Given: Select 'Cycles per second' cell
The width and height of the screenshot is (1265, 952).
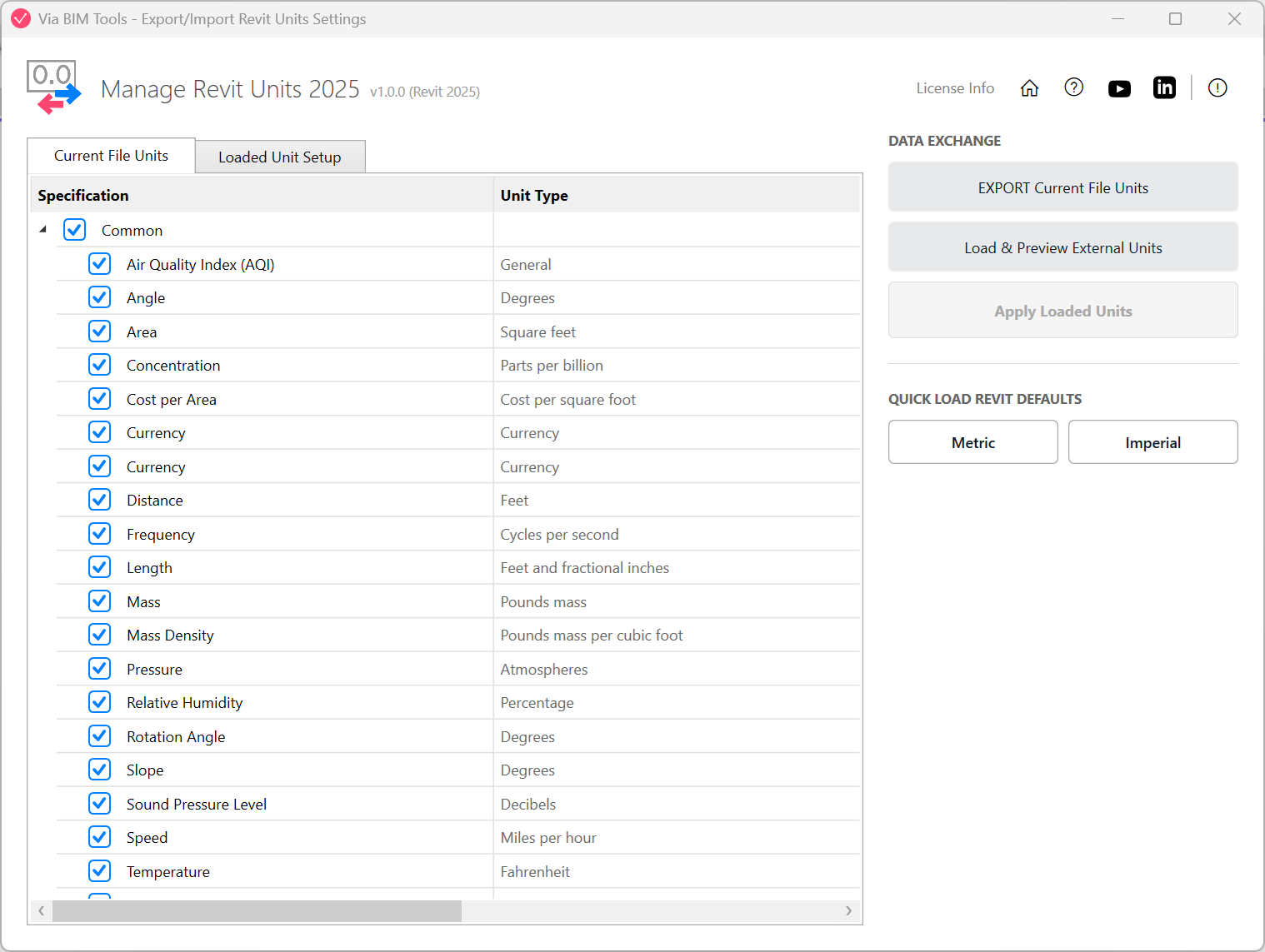Looking at the screenshot, I should [x=677, y=534].
